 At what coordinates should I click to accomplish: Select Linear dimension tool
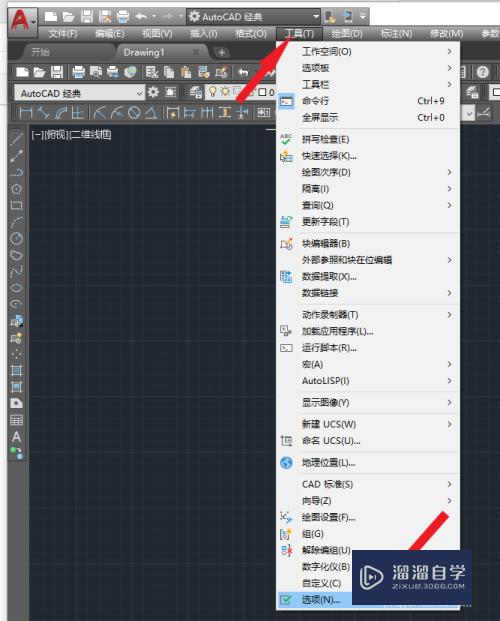point(26,113)
